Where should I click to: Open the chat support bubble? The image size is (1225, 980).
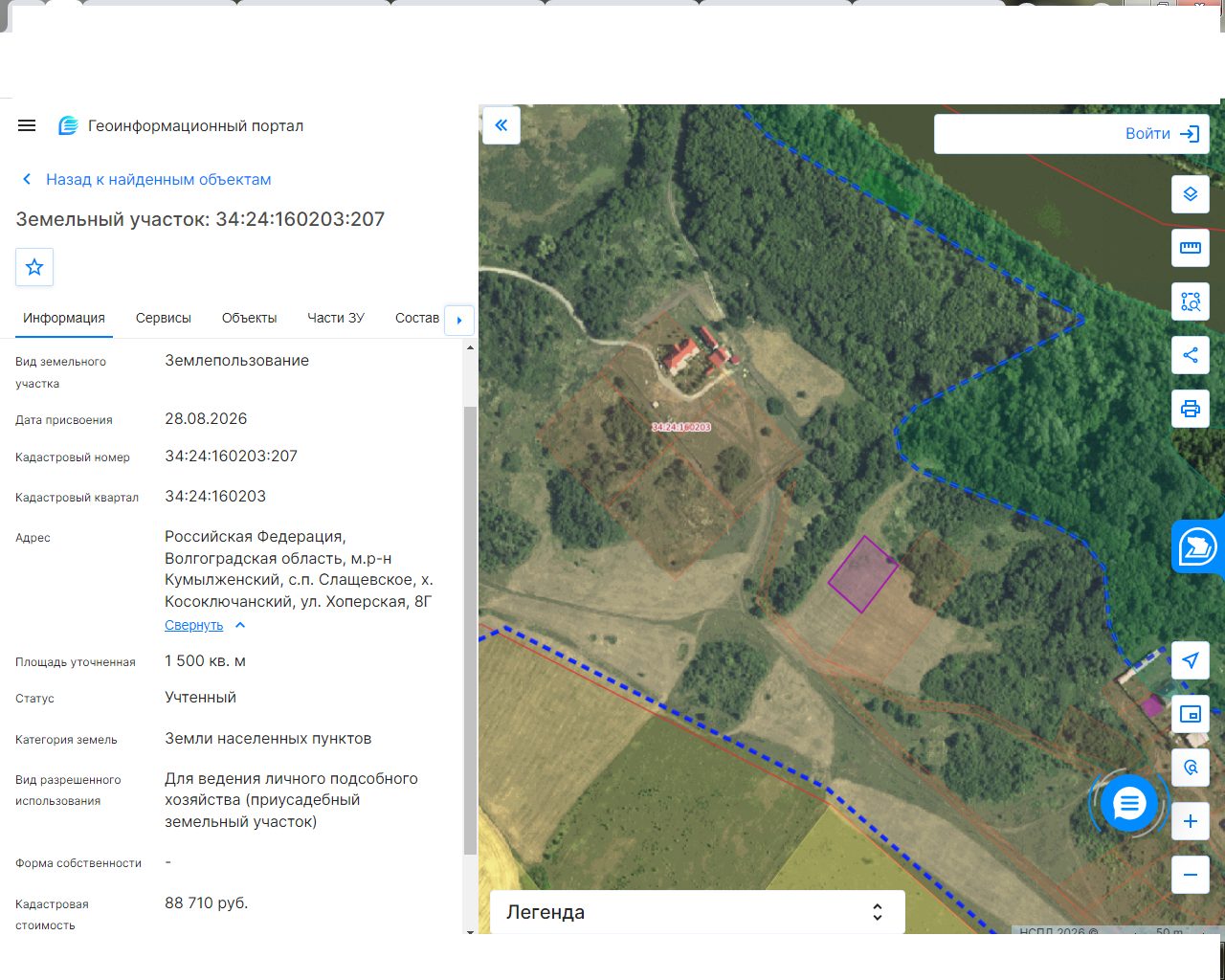(x=1129, y=804)
